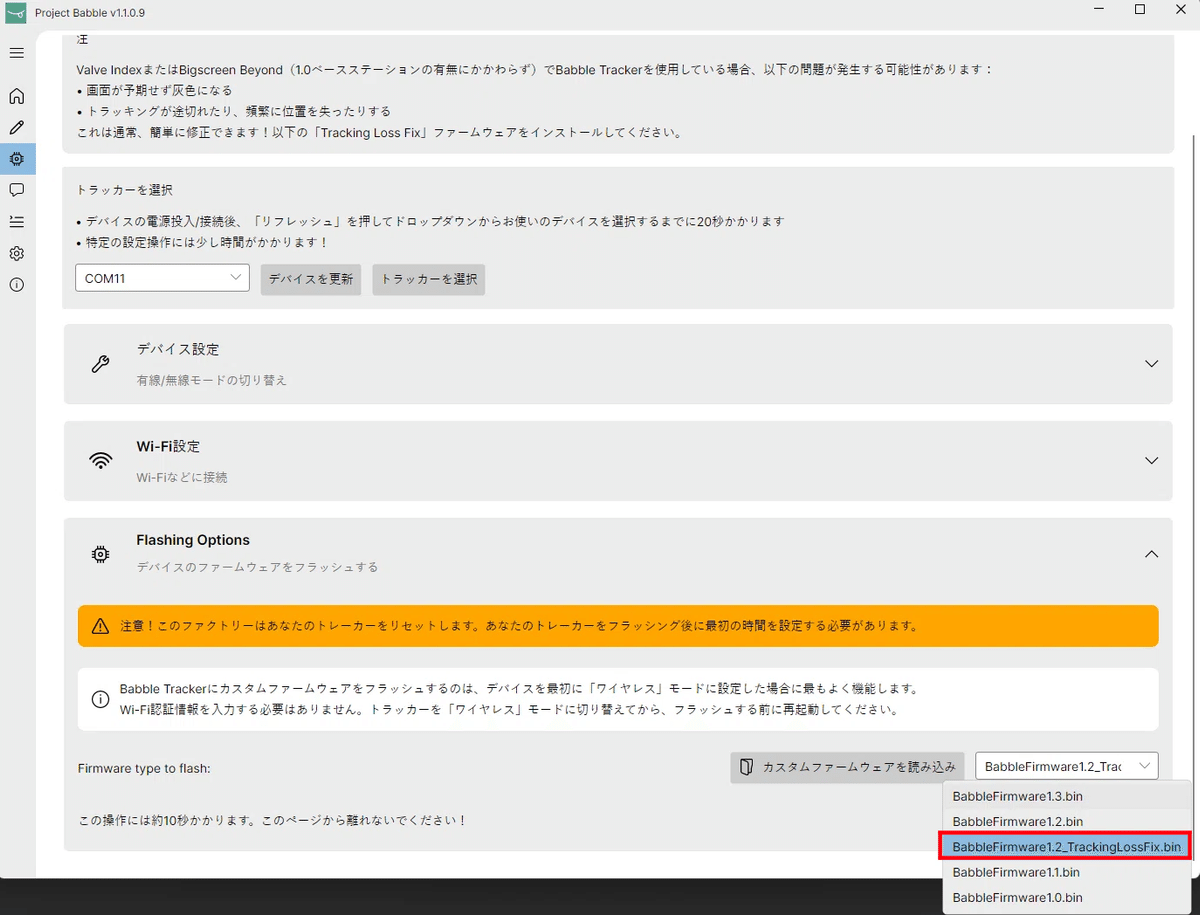Expand the デバイス設定 section chevron
This screenshot has height=915, width=1200.
1151,364
